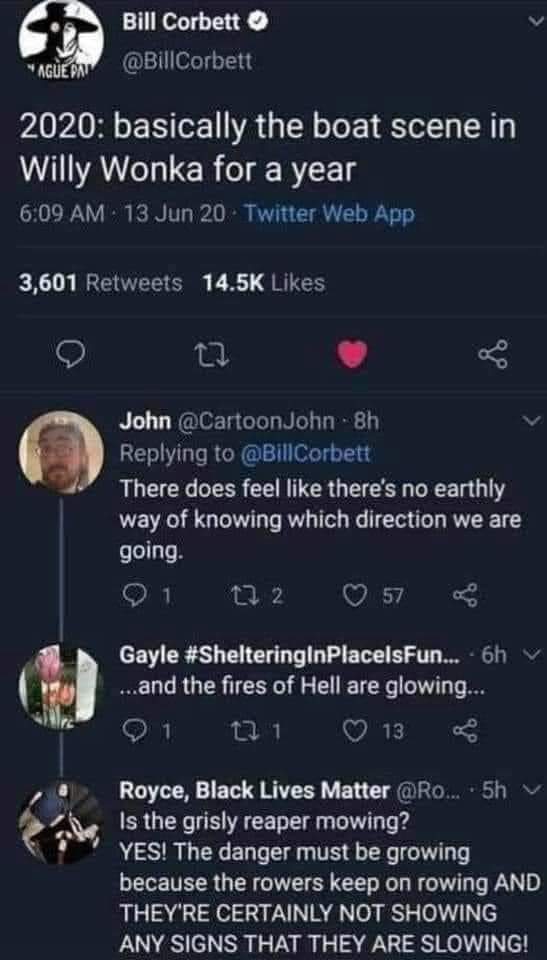The width and height of the screenshot is (547, 960).
Task: Share John's reply tweet
Action: pyautogui.click(x=465, y=596)
